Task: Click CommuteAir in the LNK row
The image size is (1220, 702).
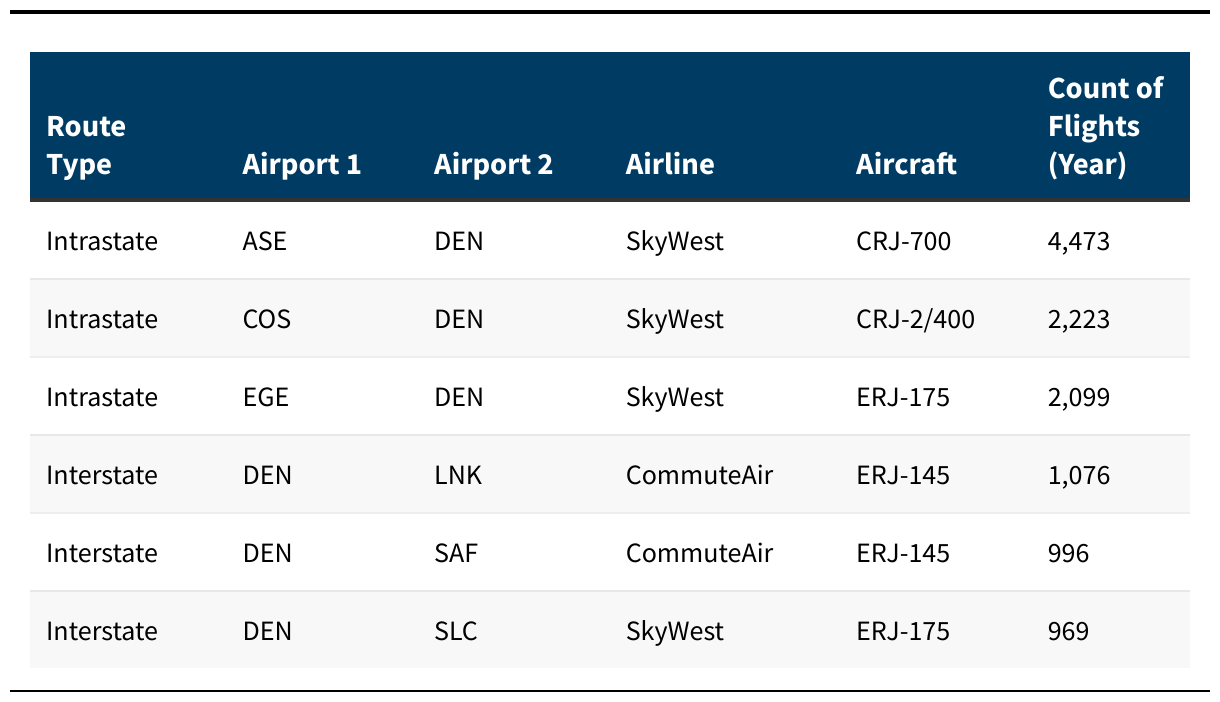Action: tap(700, 475)
